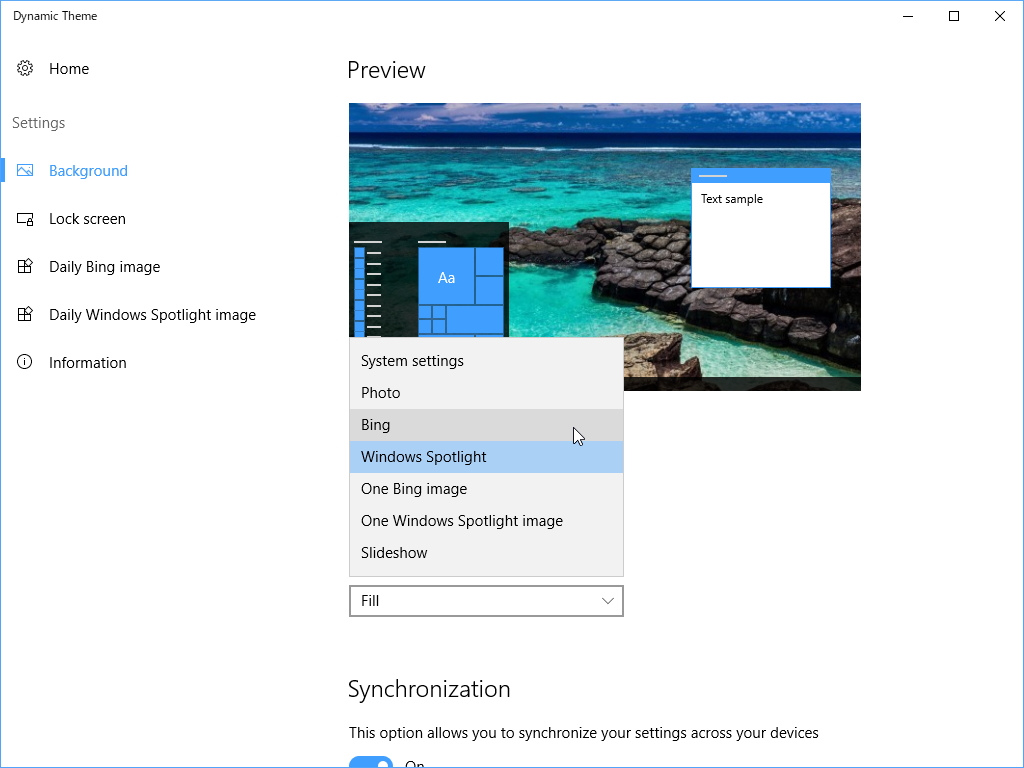Maximize the Dynamic Theme window
Screen dimensions: 1024x768
point(953,16)
